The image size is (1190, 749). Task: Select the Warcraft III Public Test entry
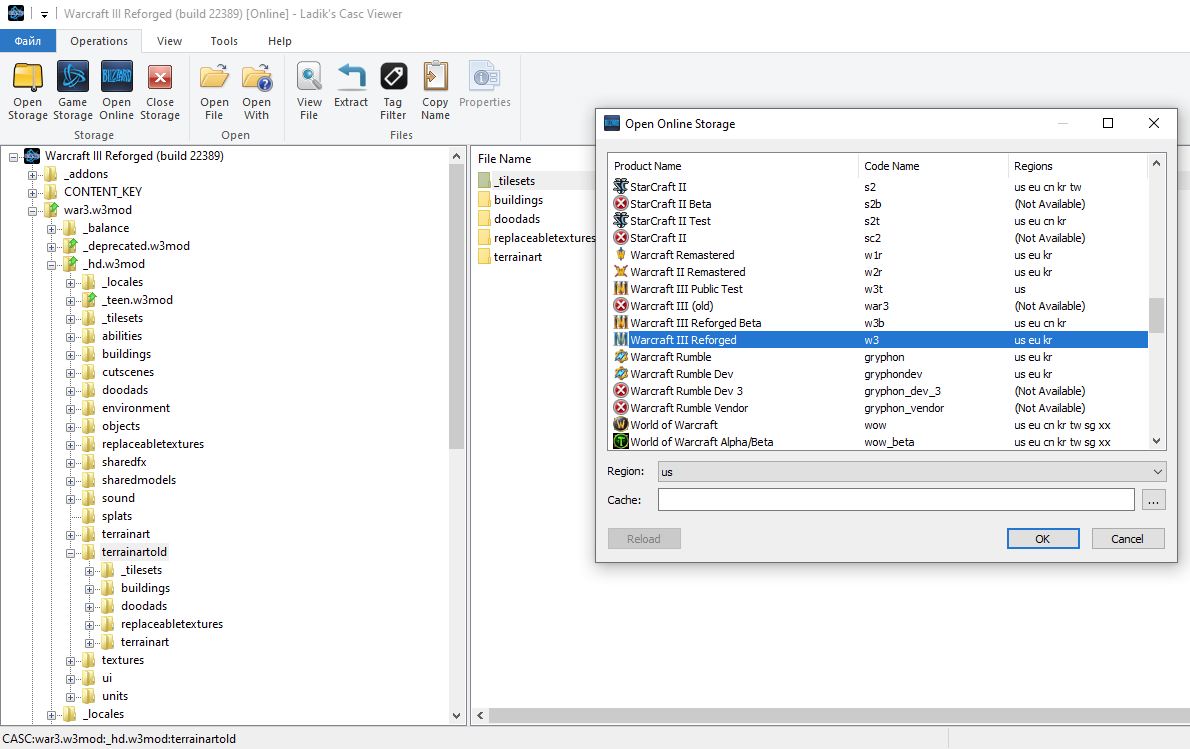[880, 289]
